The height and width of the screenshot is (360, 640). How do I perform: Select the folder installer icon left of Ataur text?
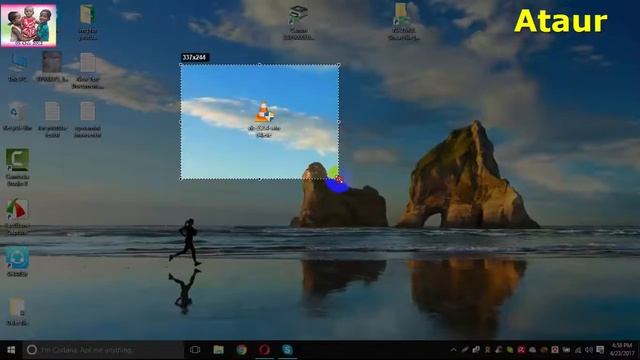click(x=404, y=22)
